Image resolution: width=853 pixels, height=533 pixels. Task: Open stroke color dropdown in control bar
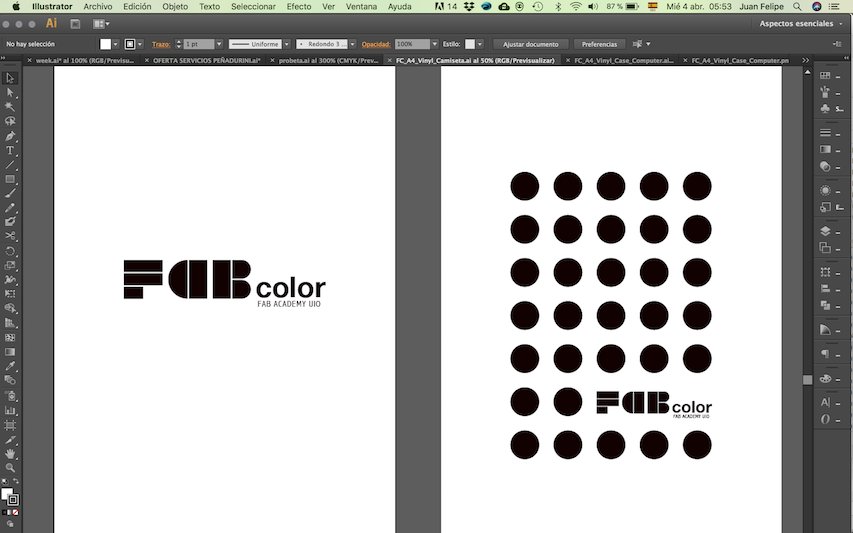tap(140, 44)
